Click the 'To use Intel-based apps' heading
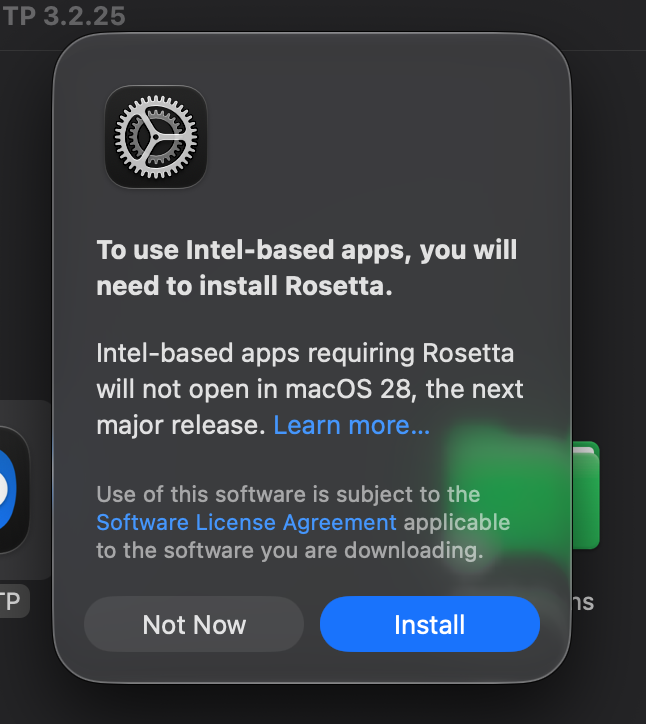This screenshot has height=724, width=646. click(307, 267)
